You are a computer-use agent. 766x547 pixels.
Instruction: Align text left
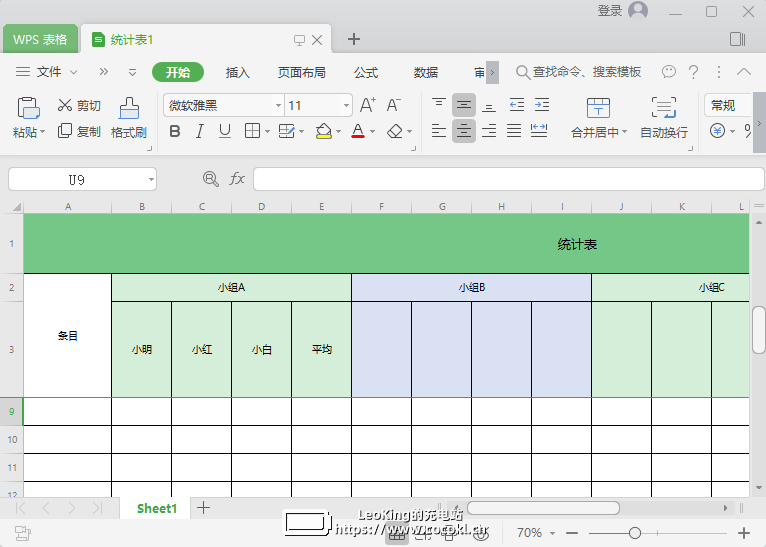click(x=439, y=131)
